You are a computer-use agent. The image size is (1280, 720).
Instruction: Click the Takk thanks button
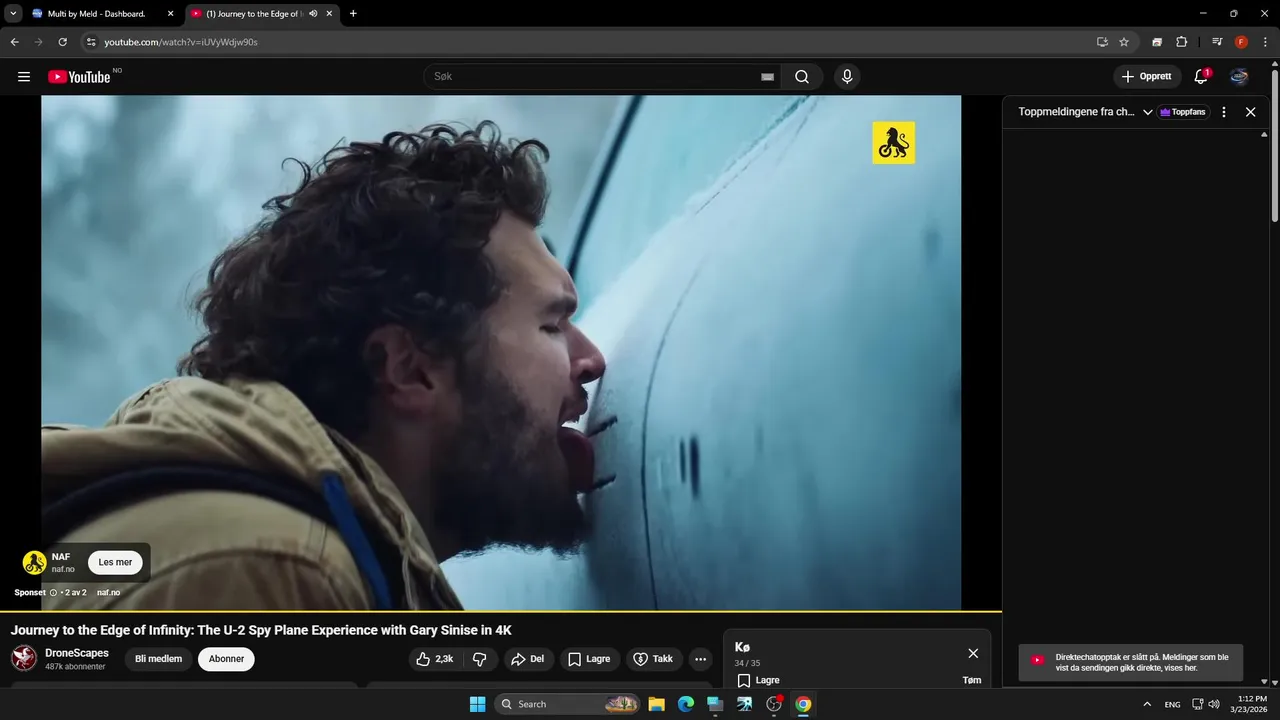pos(654,659)
